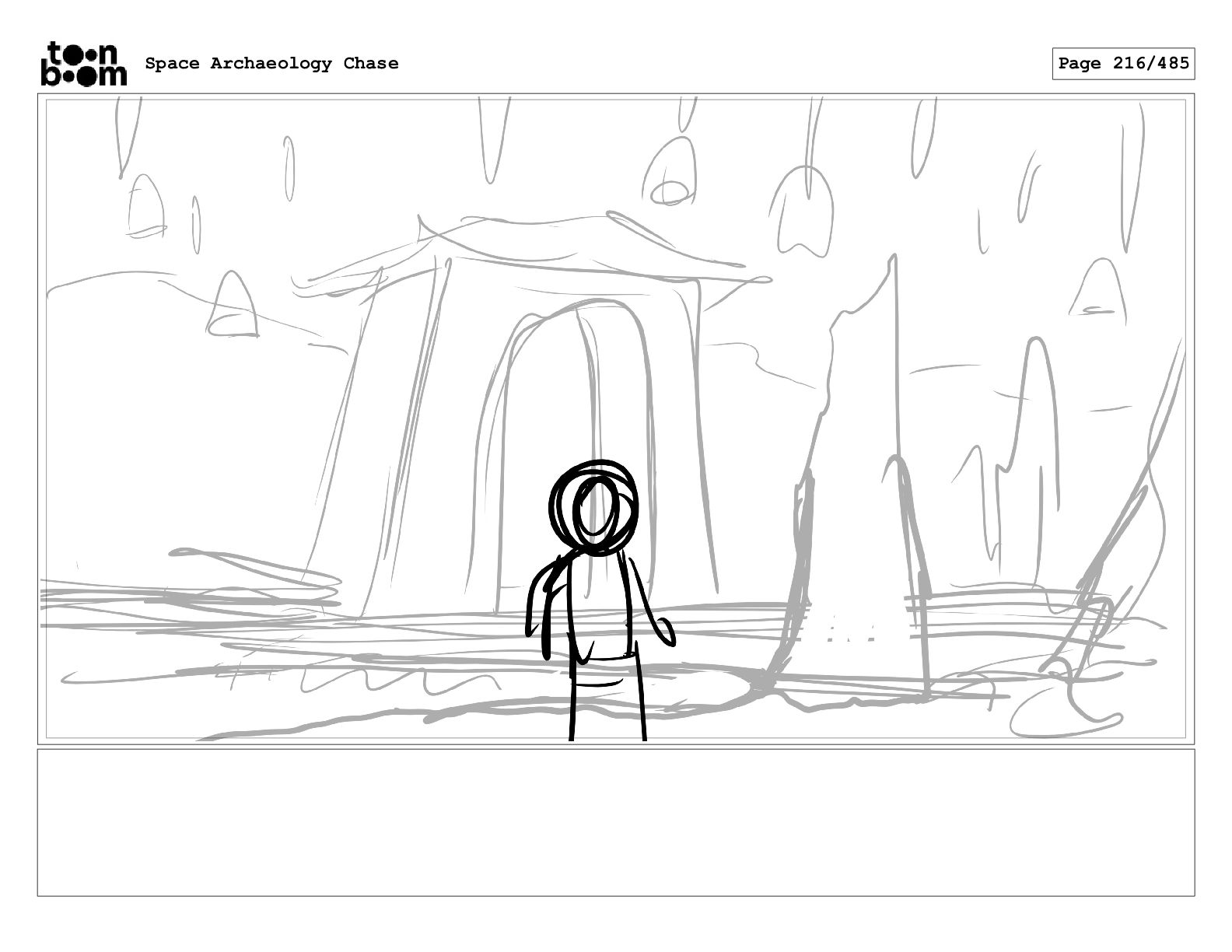Select the 'Space Archaeology Chase' title text
The width and height of the screenshot is (1232, 952).
[271, 63]
